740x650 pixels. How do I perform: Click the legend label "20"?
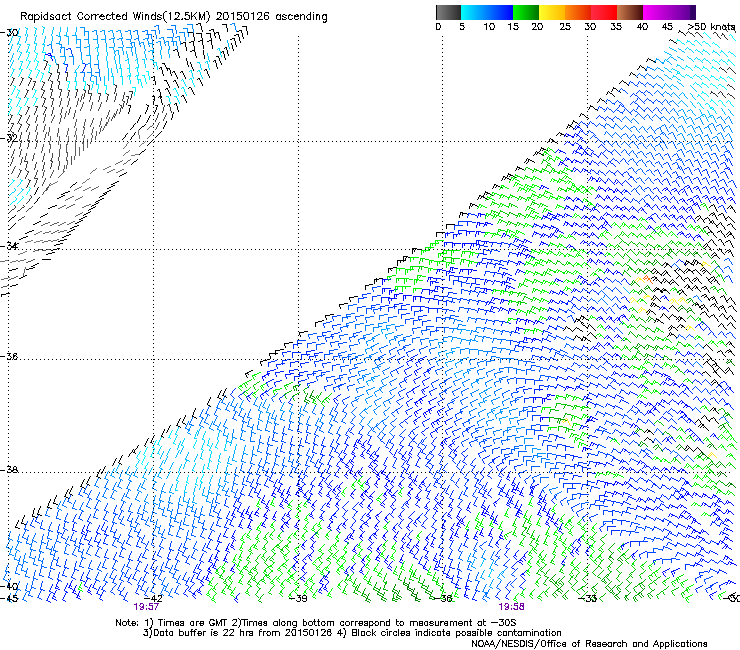tap(537, 27)
